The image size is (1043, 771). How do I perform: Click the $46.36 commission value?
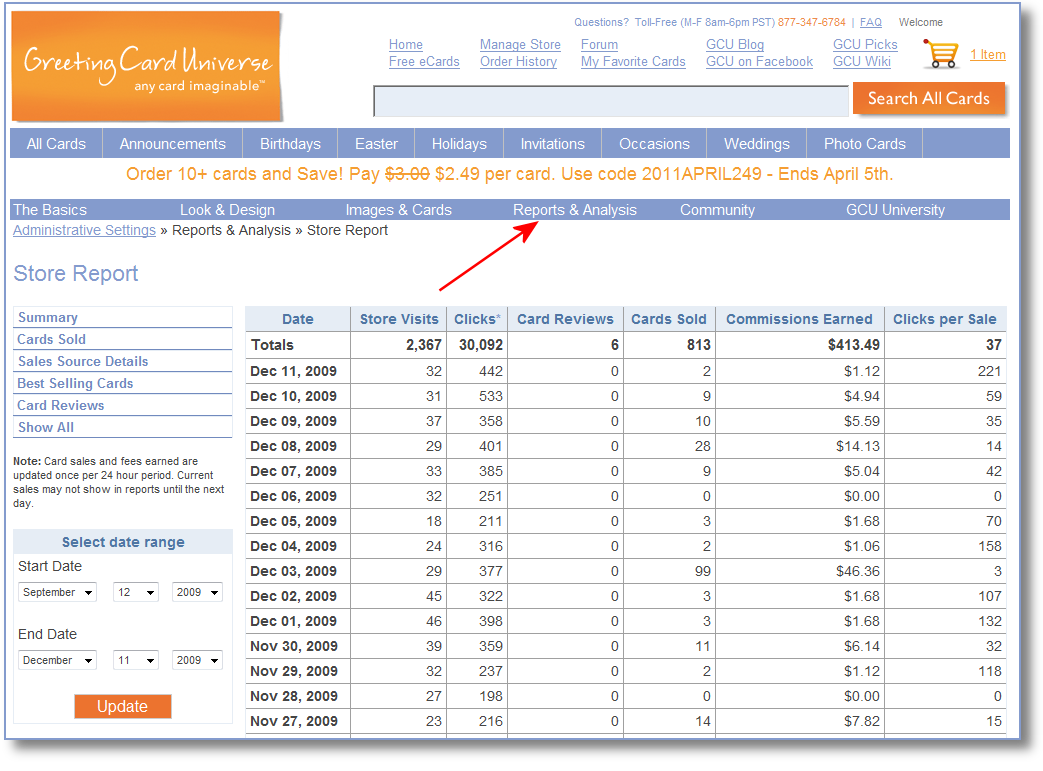point(857,571)
